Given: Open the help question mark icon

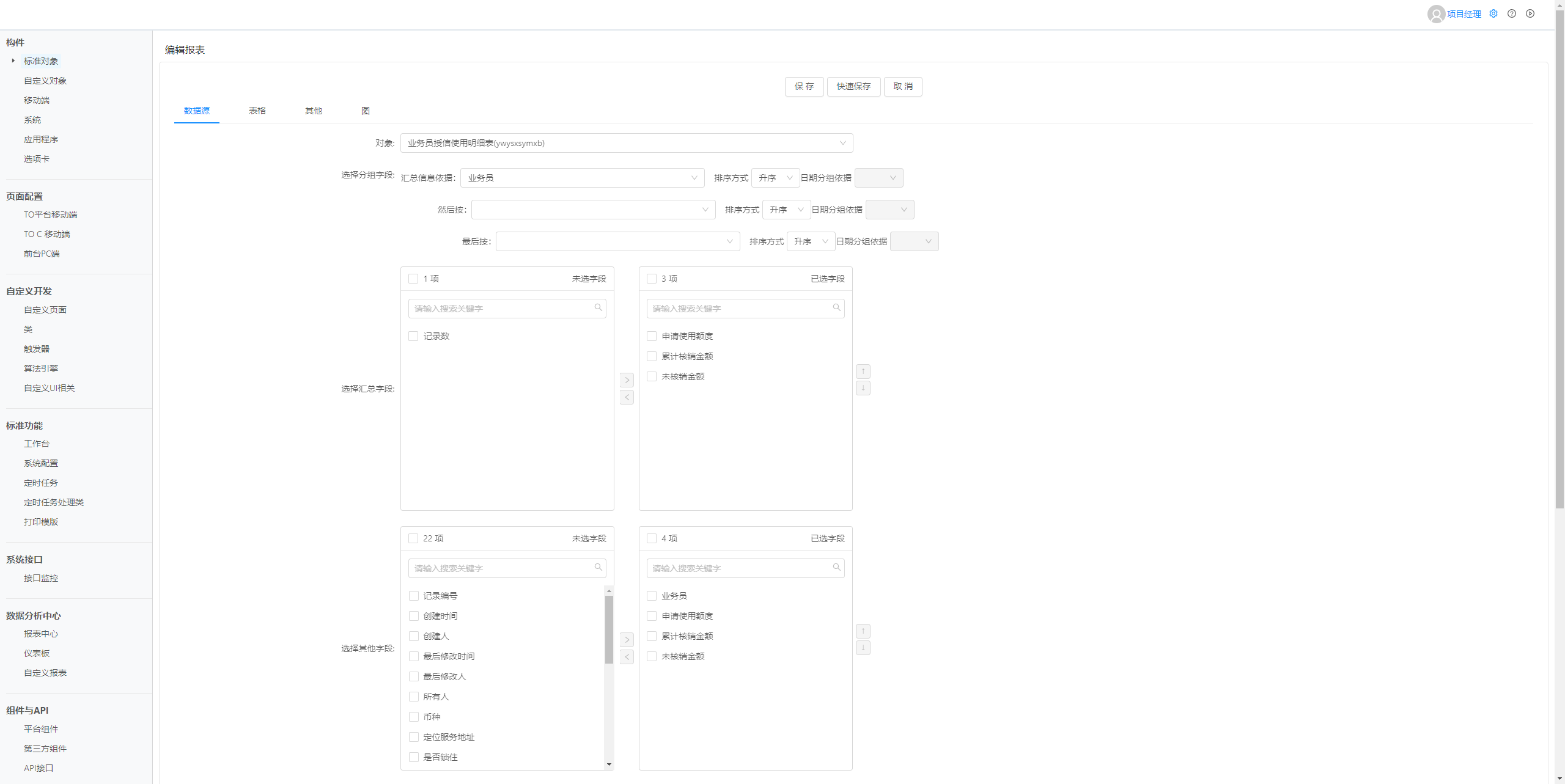Looking at the screenshot, I should pyautogui.click(x=1512, y=13).
